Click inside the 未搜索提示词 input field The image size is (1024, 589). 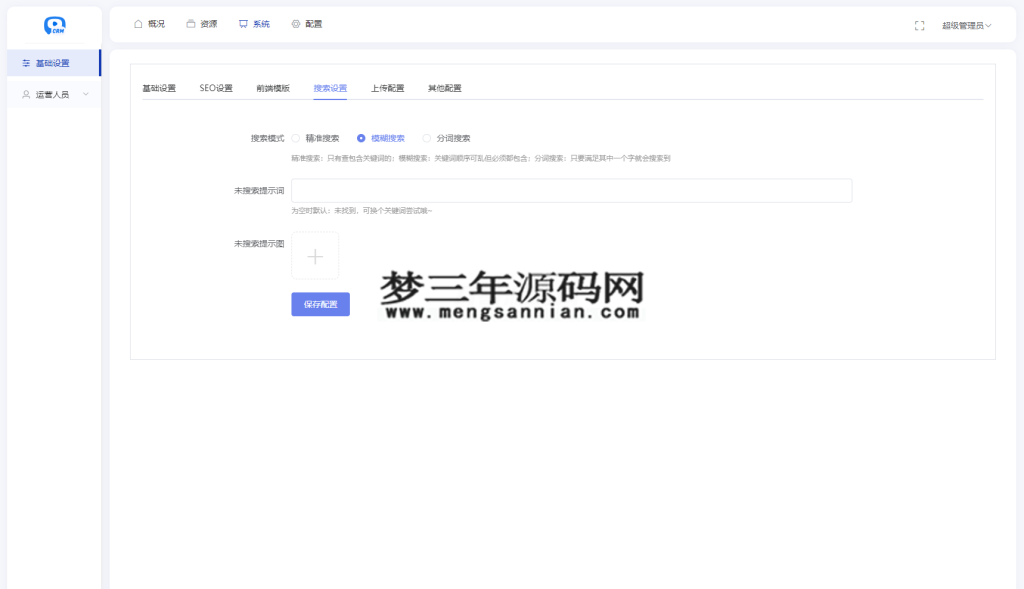(570, 190)
